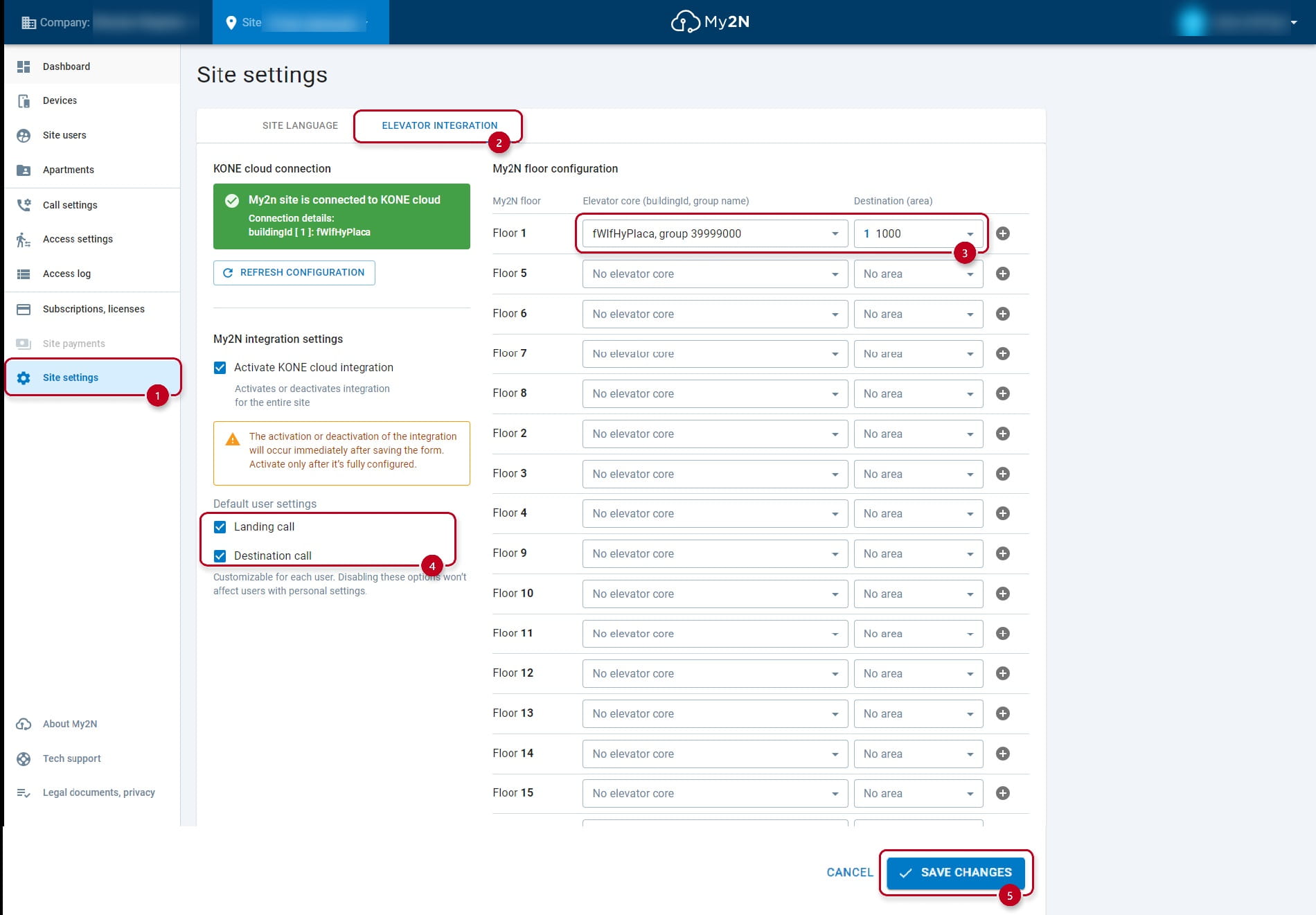
Task: Open Floor 10 area dropdown
Action: (918, 594)
